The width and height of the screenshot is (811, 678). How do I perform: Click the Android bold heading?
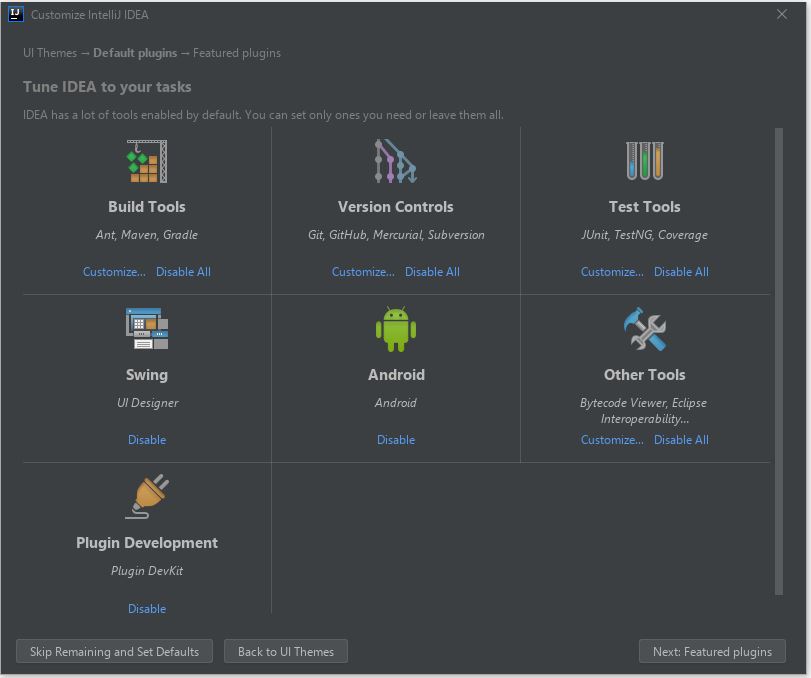pos(396,375)
